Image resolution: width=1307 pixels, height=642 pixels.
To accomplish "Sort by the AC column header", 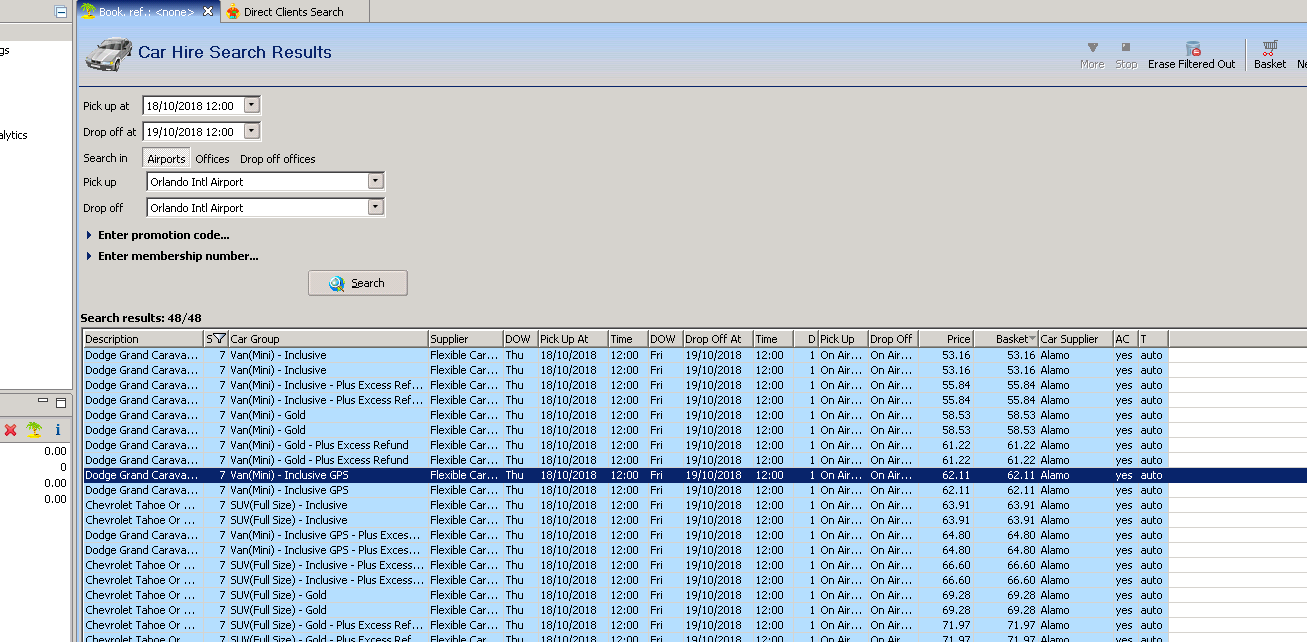I will [1126, 339].
